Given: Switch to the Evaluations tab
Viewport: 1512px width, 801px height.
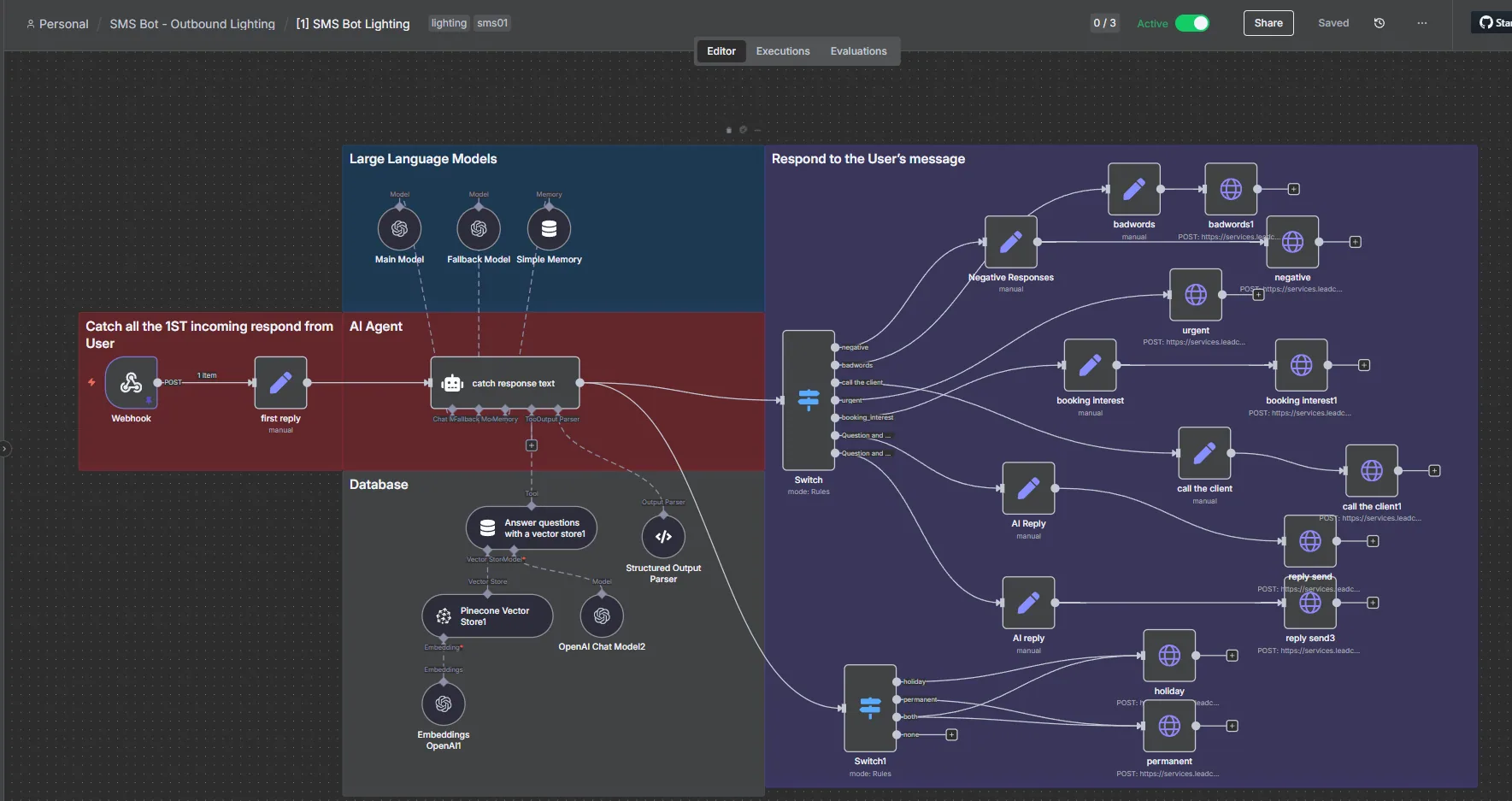Looking at the screenshot, I should 858,51.
